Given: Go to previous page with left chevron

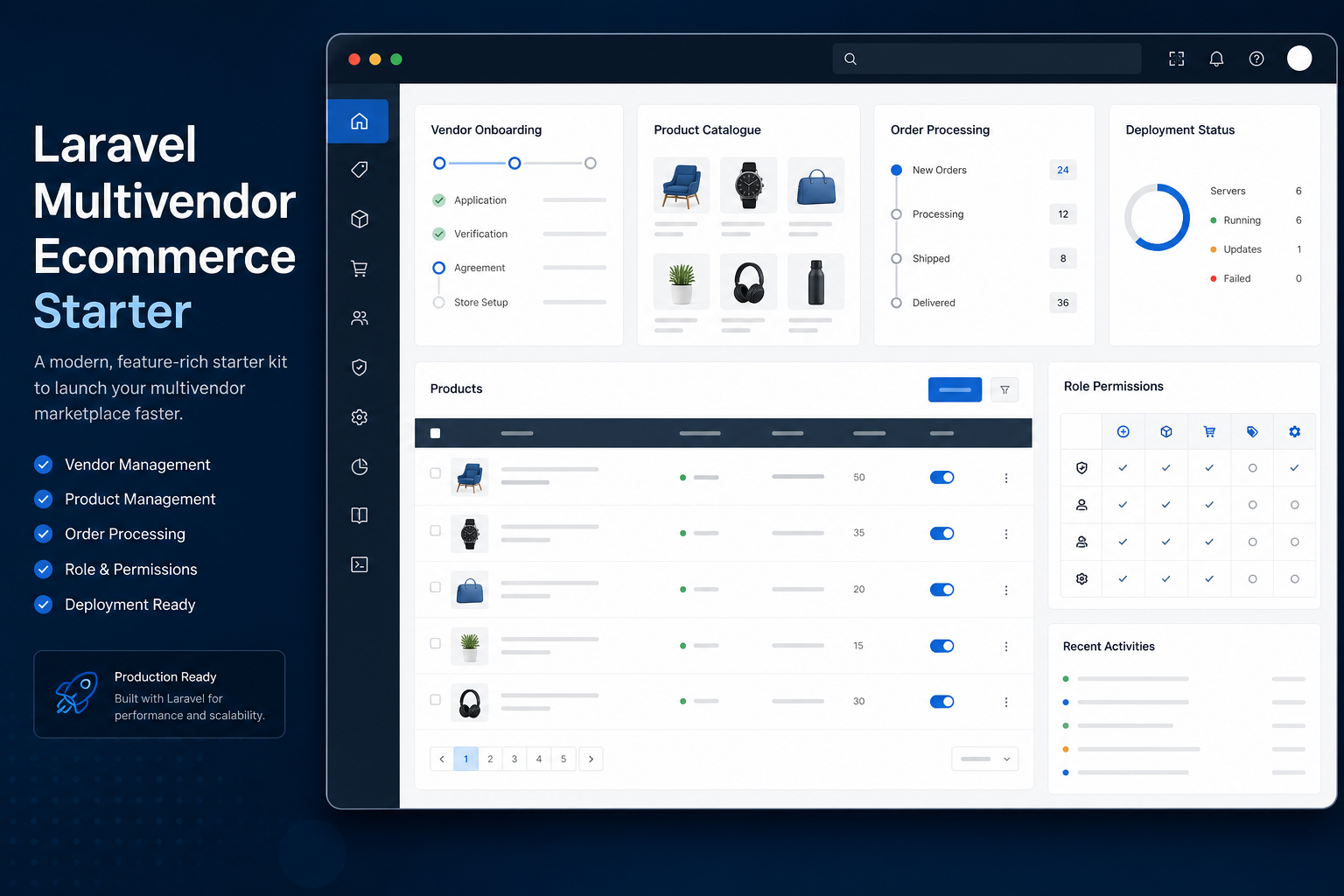Looking at the screenshot, I should pyautogui.click(x=442, y=759).
